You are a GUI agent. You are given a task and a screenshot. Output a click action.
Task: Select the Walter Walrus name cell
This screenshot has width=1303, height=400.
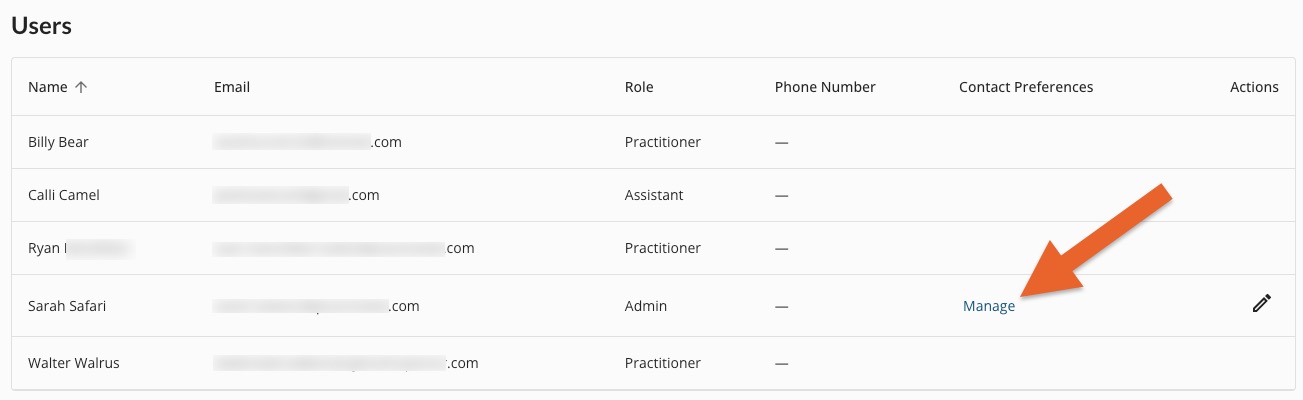pyautogui.click(x=74, y=363)
